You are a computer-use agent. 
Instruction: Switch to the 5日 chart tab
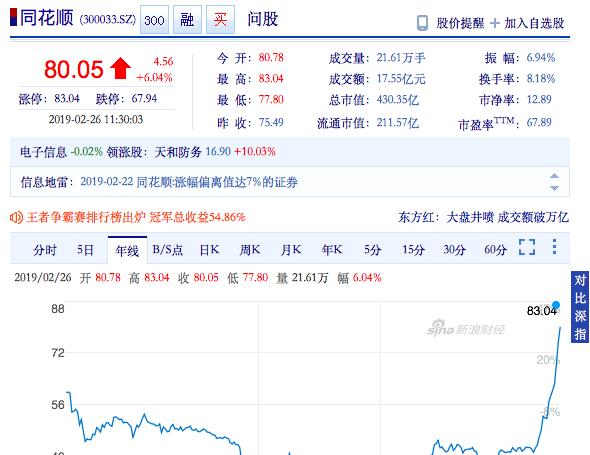point(85,250)
